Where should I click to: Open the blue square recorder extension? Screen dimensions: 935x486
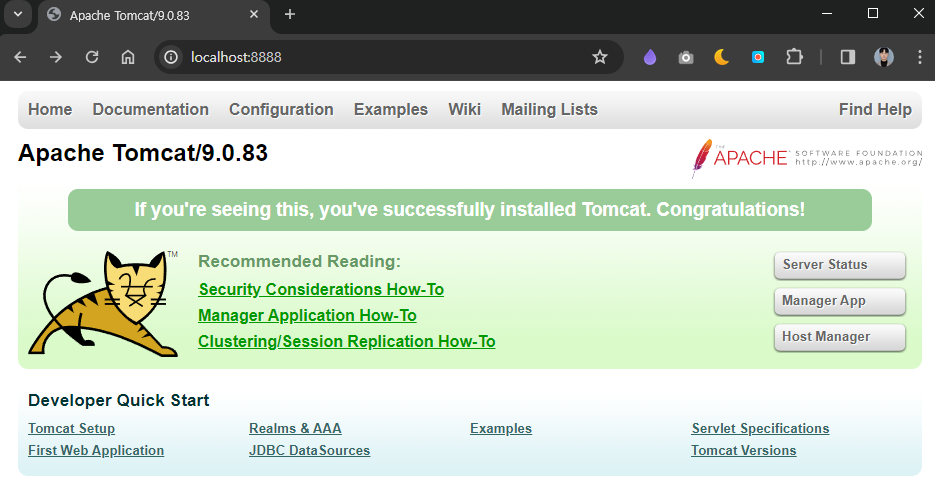(x=758, y=57)
